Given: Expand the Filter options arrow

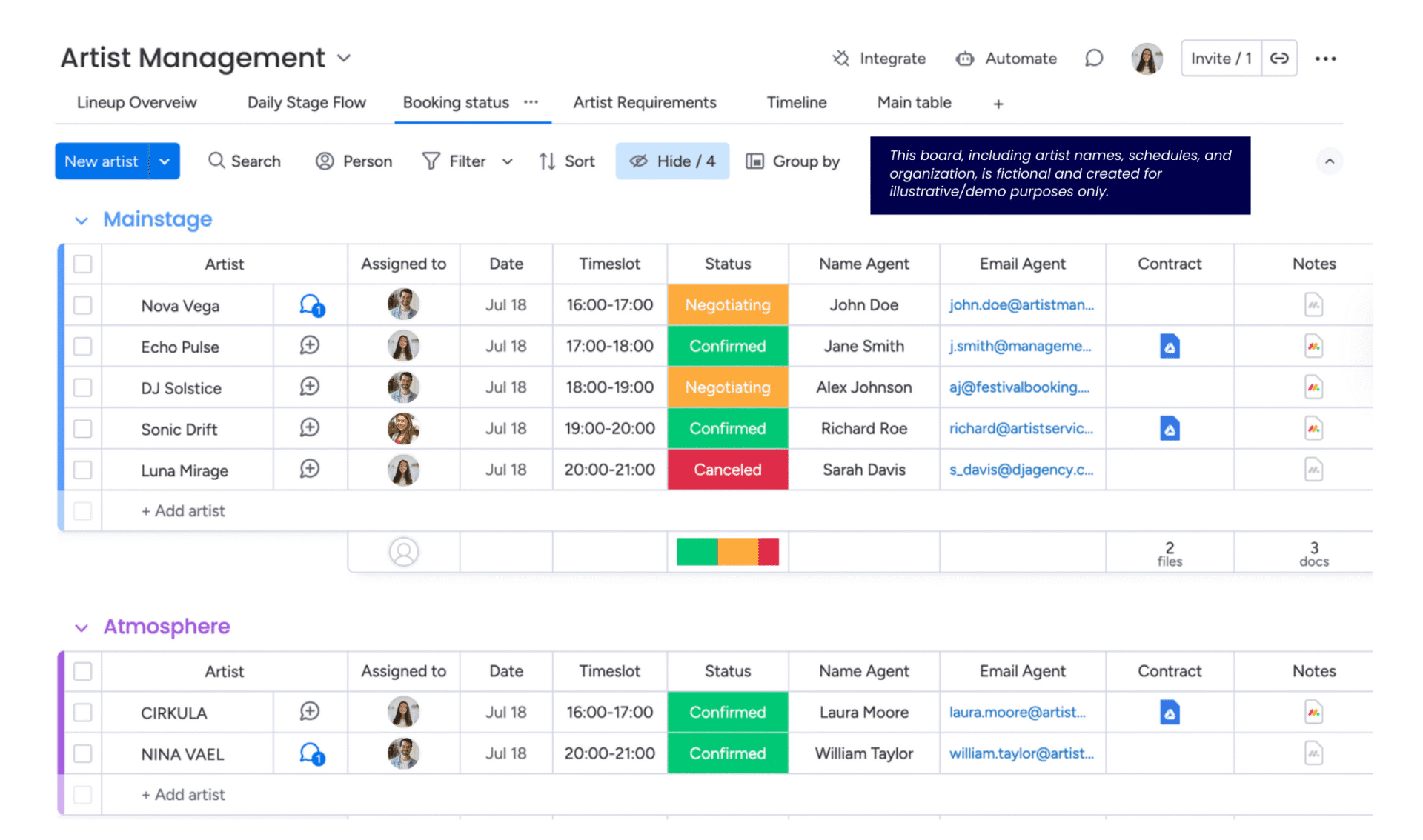Looking at the screenshot, I should [507, 161].
